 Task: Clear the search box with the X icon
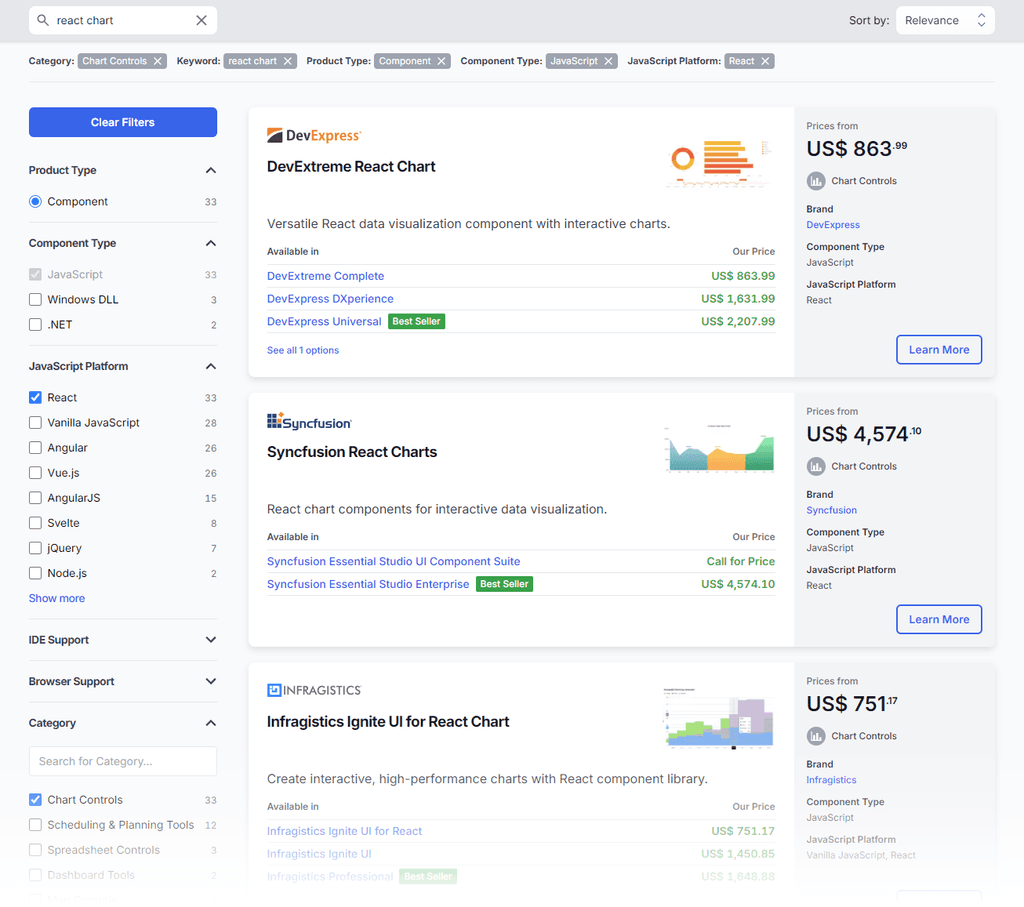pos(201,20)
